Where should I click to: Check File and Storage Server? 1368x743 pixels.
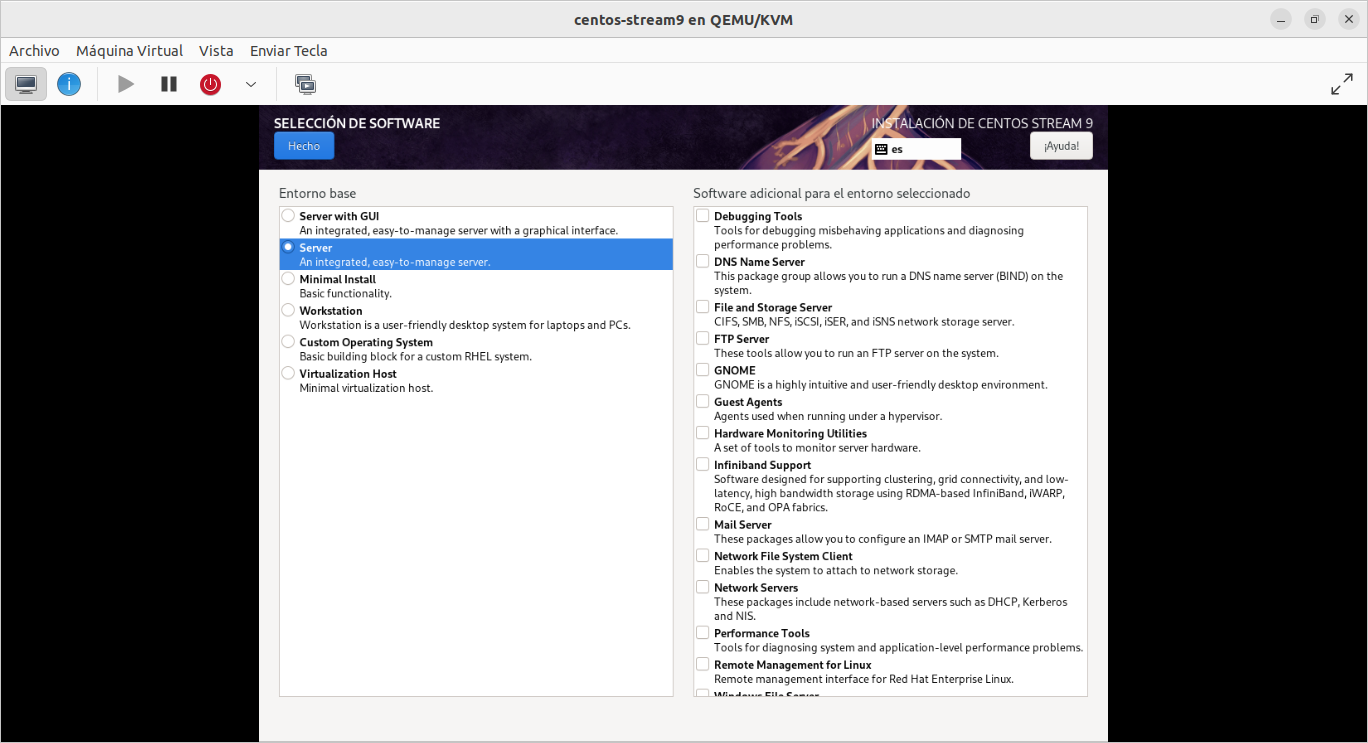click(x=703, y=307)
